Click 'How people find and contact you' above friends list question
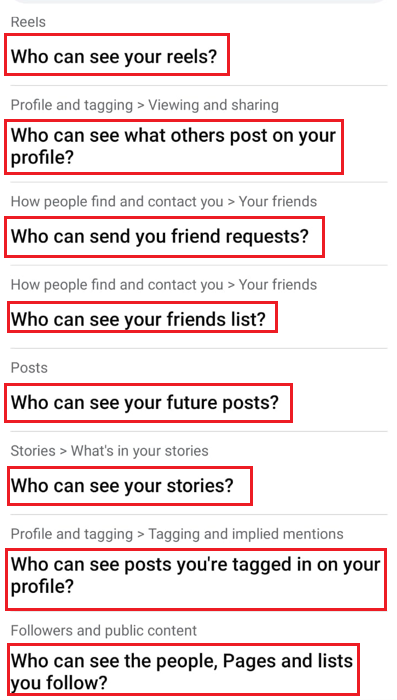This screenshot has width=397, height=700. coord(117,285)
